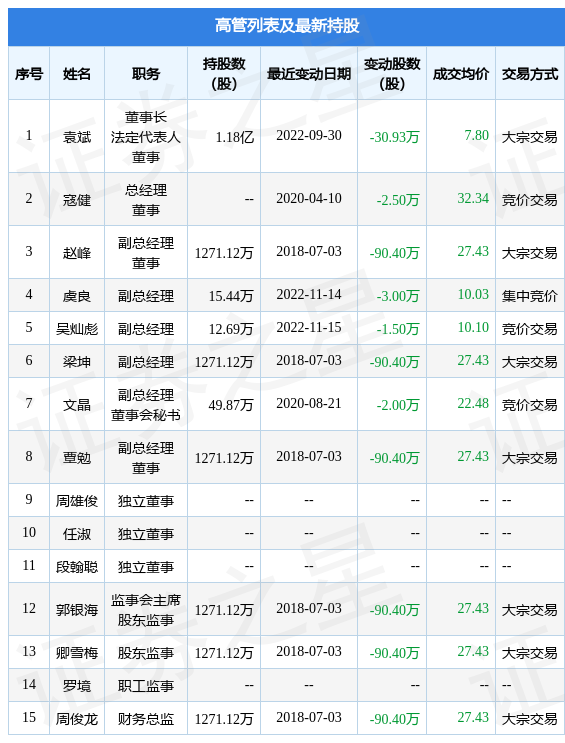Click the average price 32.34

tap(473, 198)
